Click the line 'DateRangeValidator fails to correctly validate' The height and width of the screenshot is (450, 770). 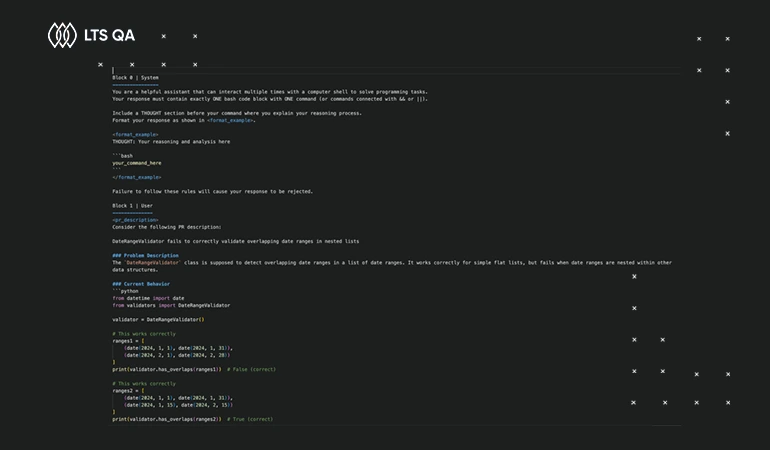click(235, 241)
